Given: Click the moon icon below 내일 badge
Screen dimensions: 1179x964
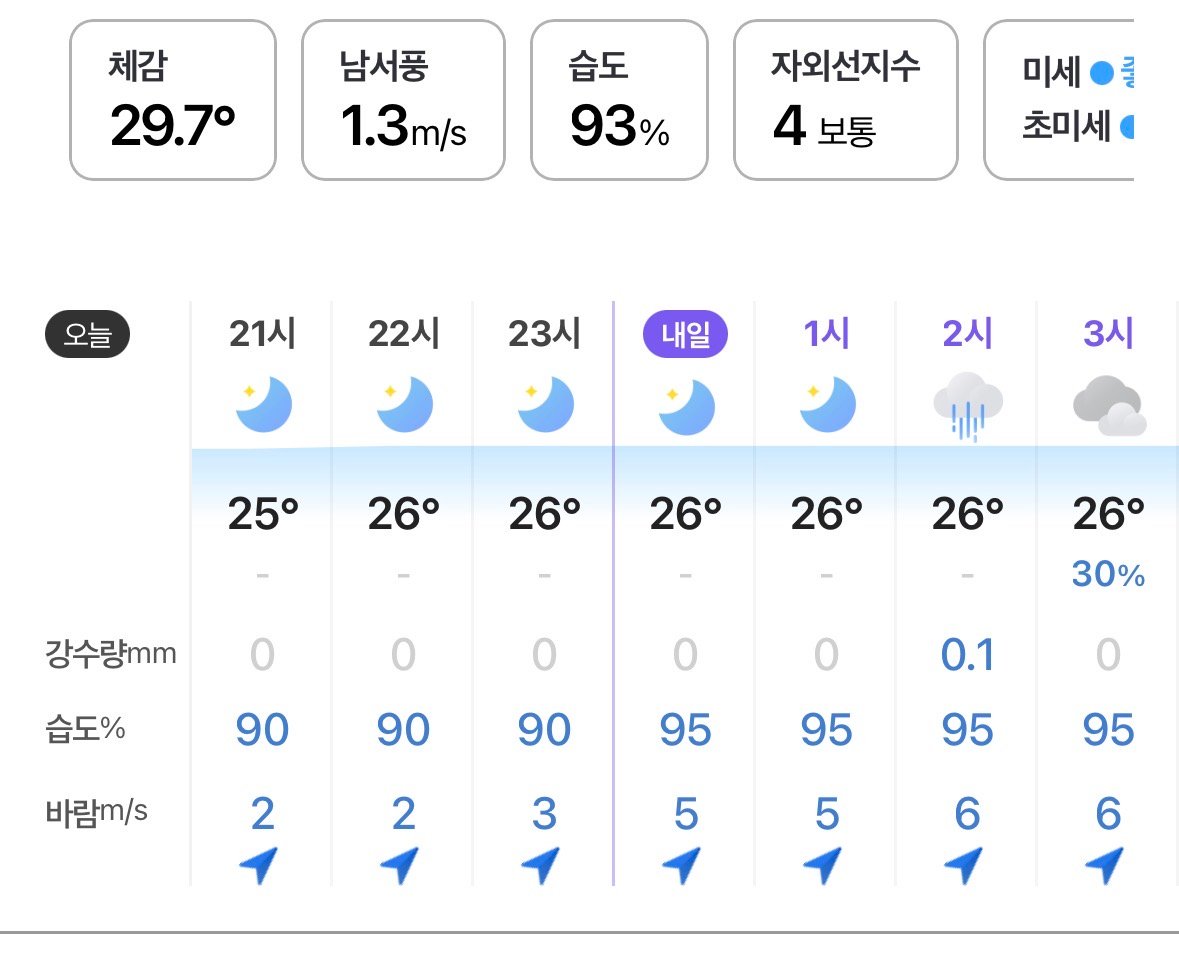Looking at the screenshot, I should coord(686,407).
